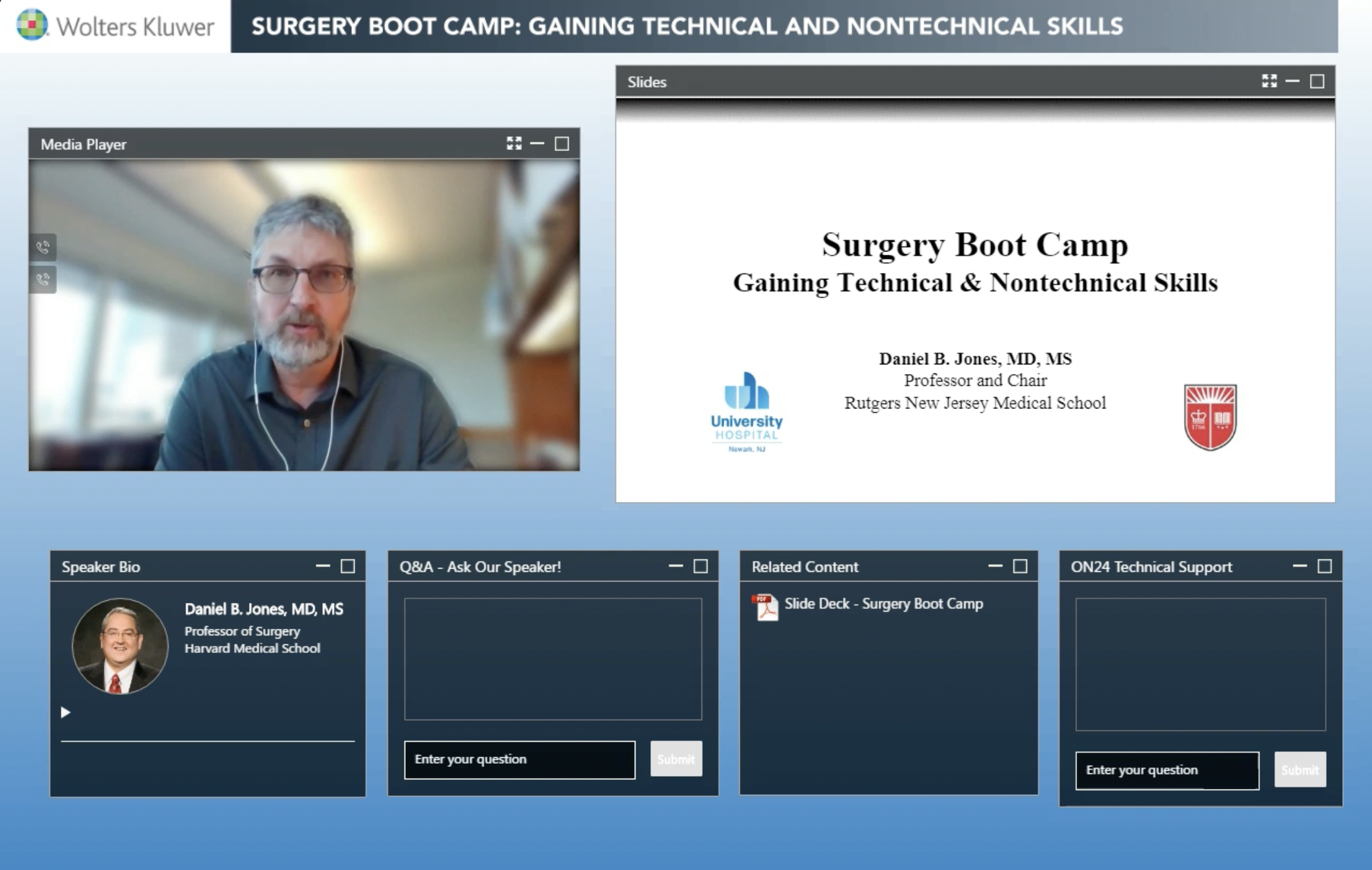
Task: Open Slide Deck - Surgery Boot Camp link
Action: point(883,604)
